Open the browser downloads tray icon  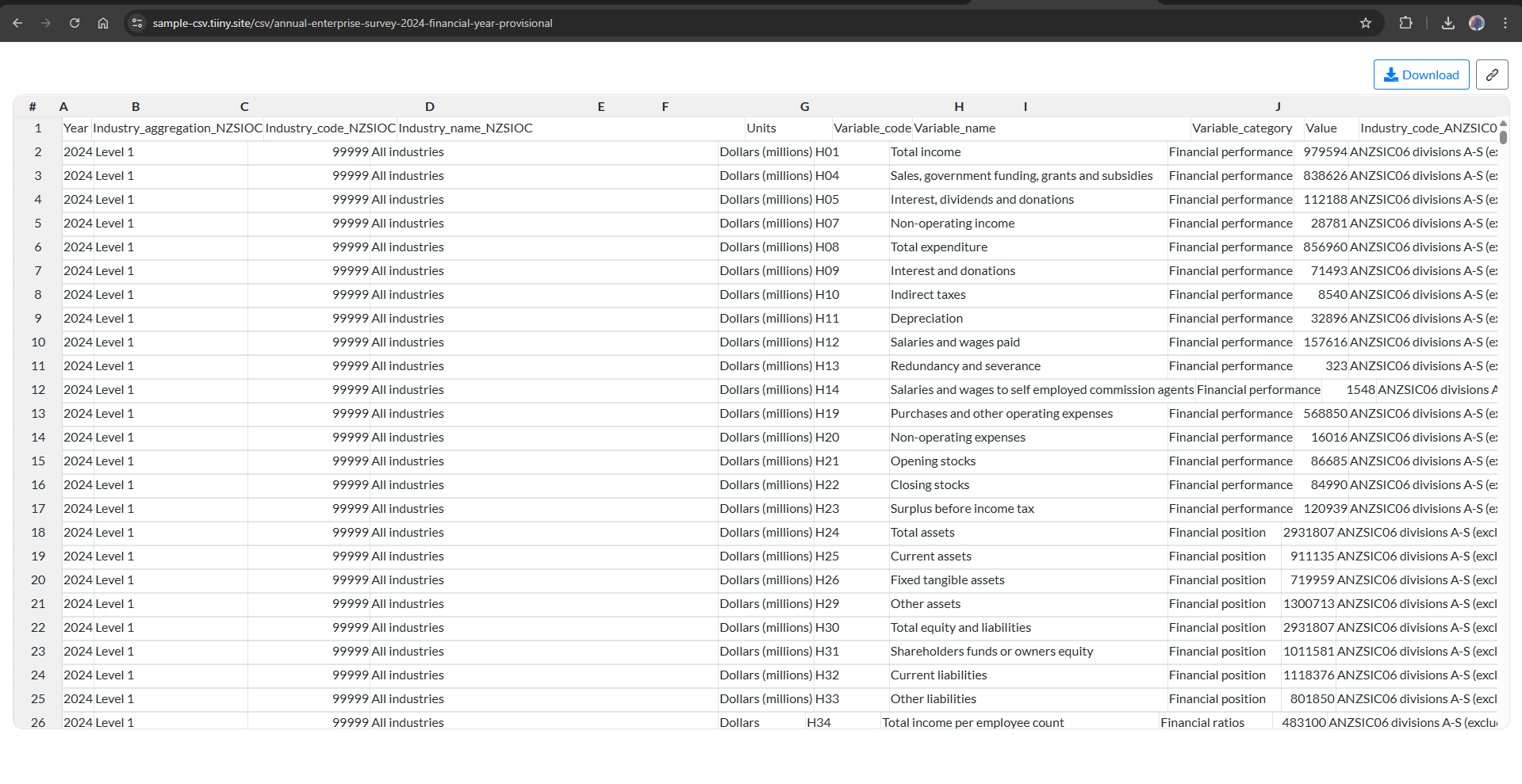(1448, 23)
